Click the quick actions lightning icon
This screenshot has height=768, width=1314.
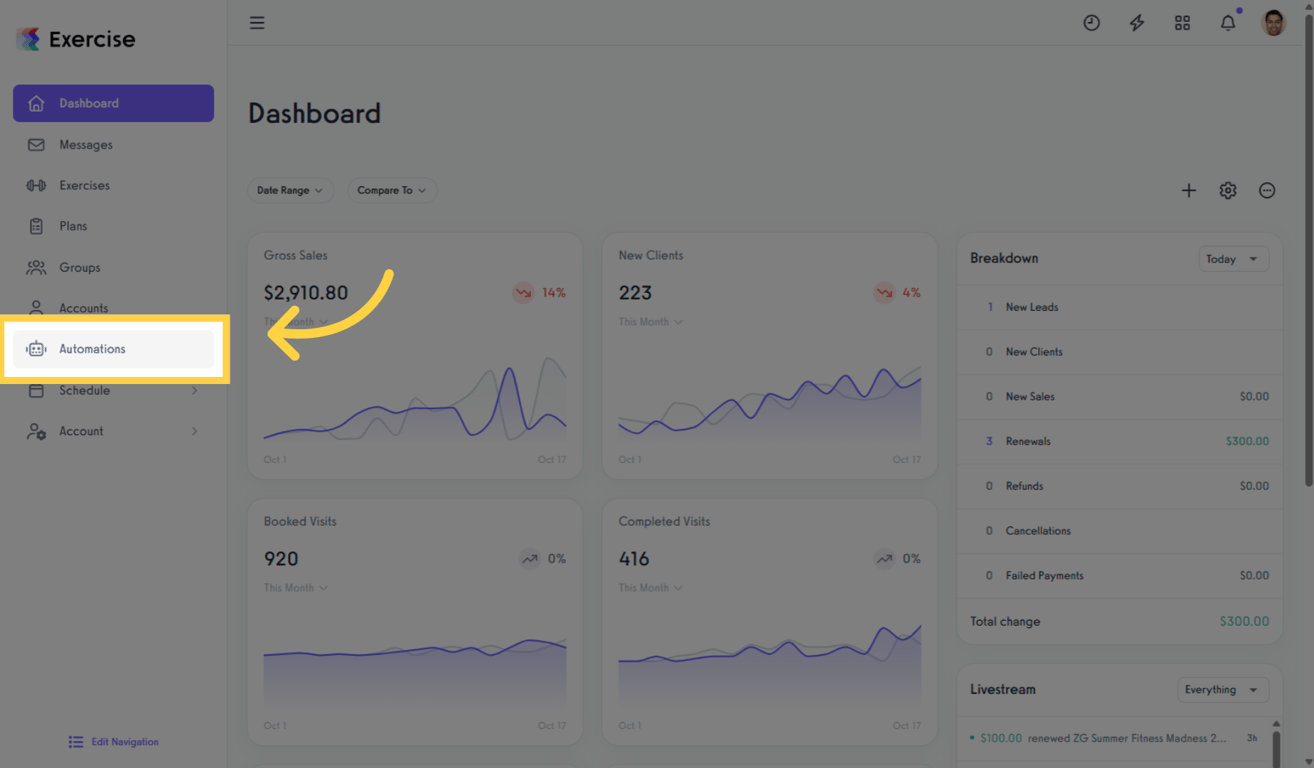click(x=1137, y=22)
